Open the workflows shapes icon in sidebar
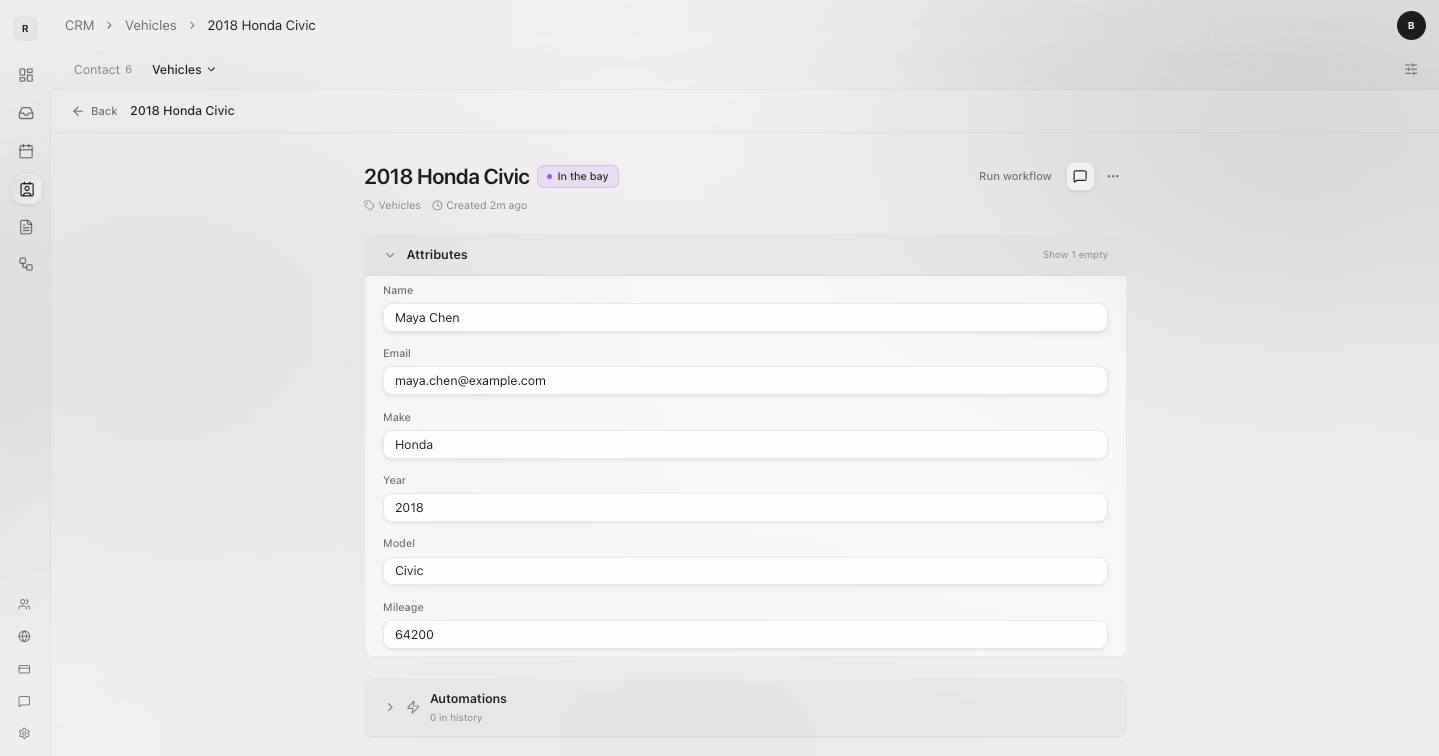1439x756 pixels. coord(26,264)
